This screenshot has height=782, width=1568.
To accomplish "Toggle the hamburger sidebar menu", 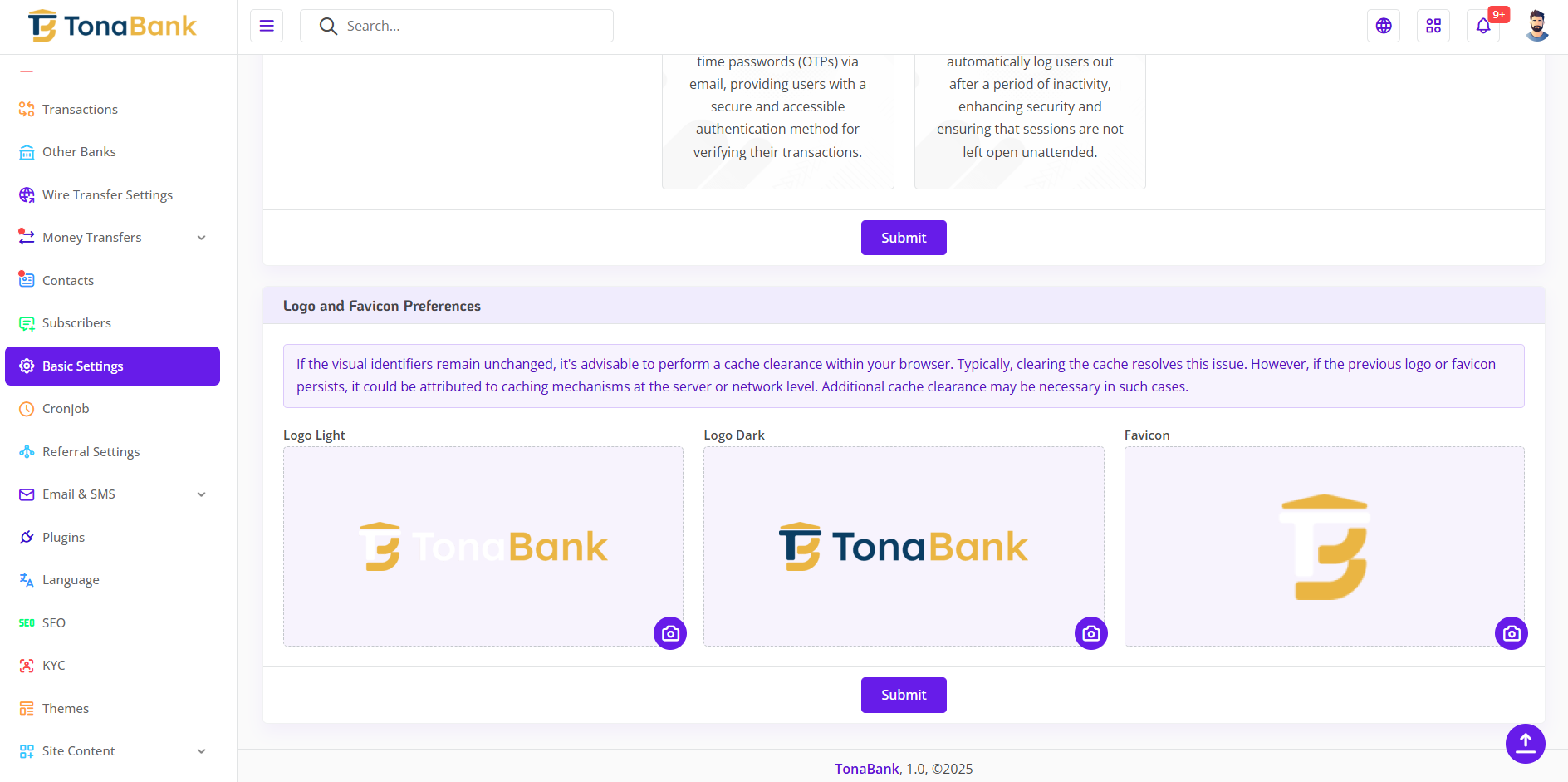I will pos(267,26).
